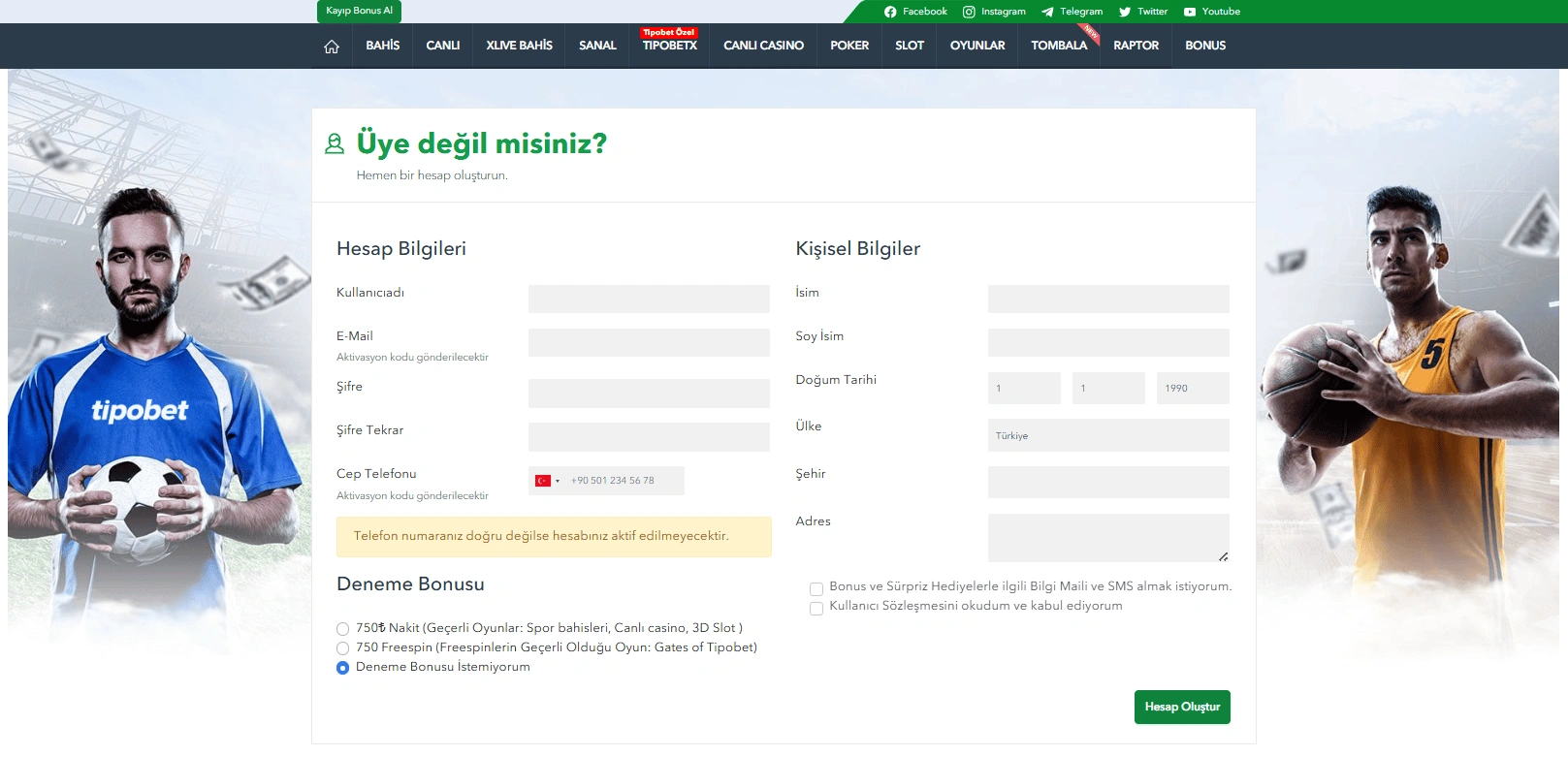Open the TOMBALA menu item
The height and width of the screenshot is (757, 1568).
click(1059, 46)
